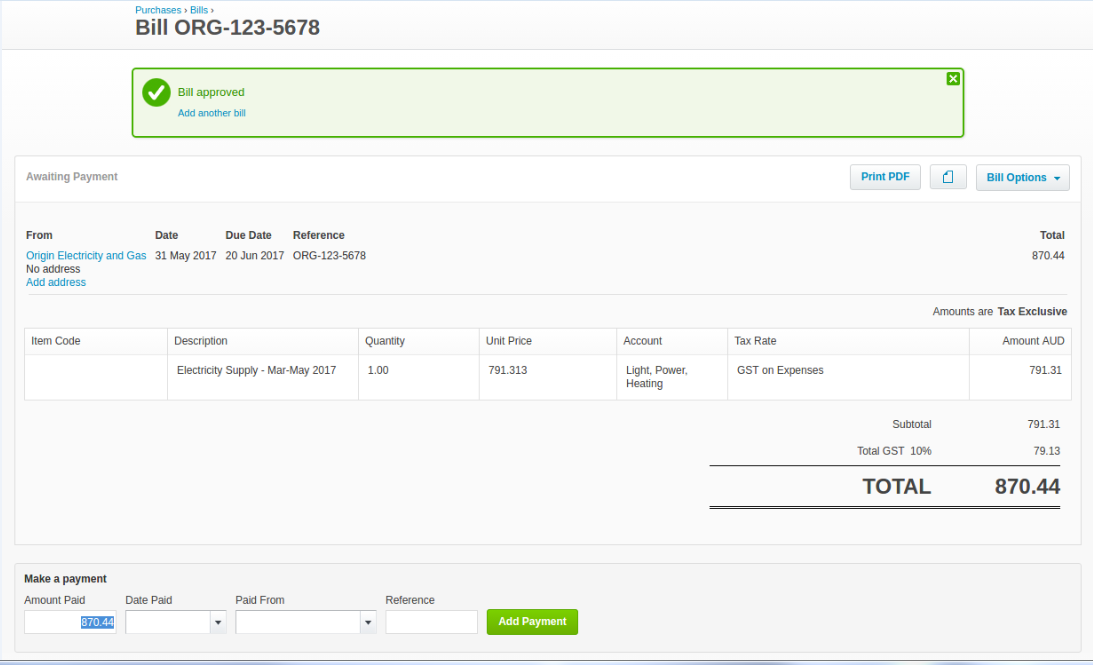
Task: Click inside the Paid From field
Action: coord(295,621)
